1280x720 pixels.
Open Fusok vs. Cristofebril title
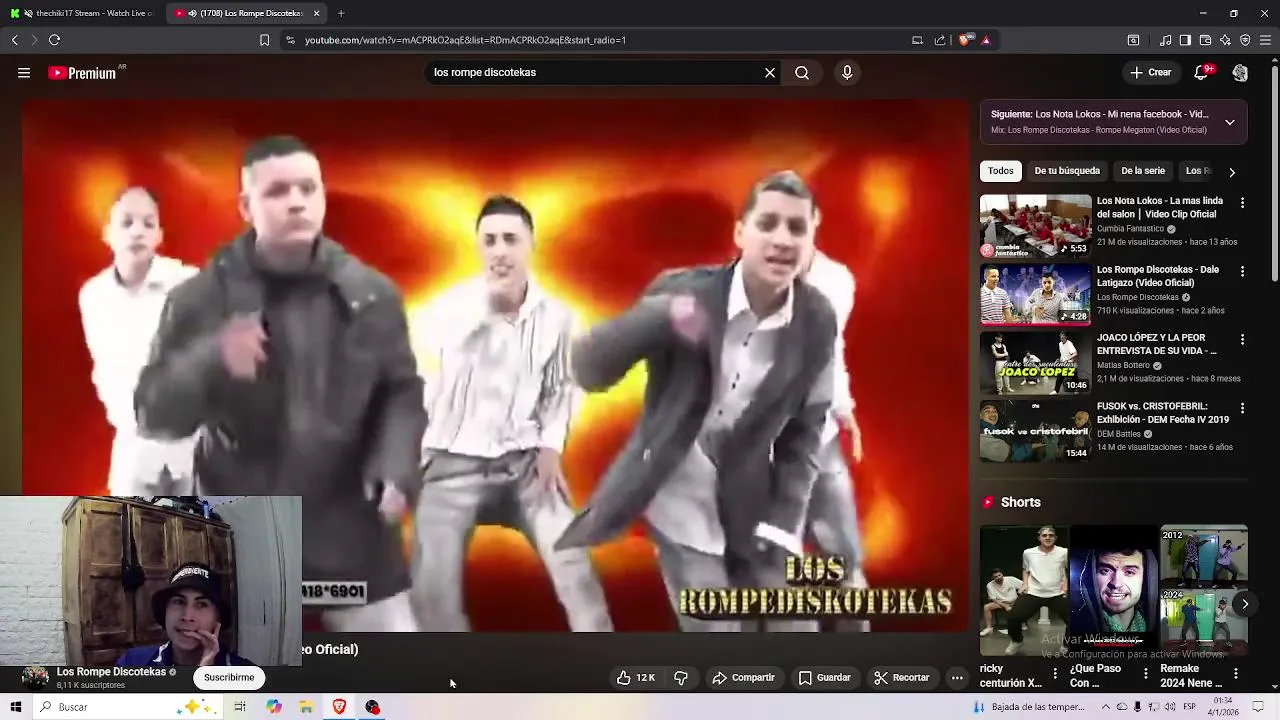click(1163, 413)
